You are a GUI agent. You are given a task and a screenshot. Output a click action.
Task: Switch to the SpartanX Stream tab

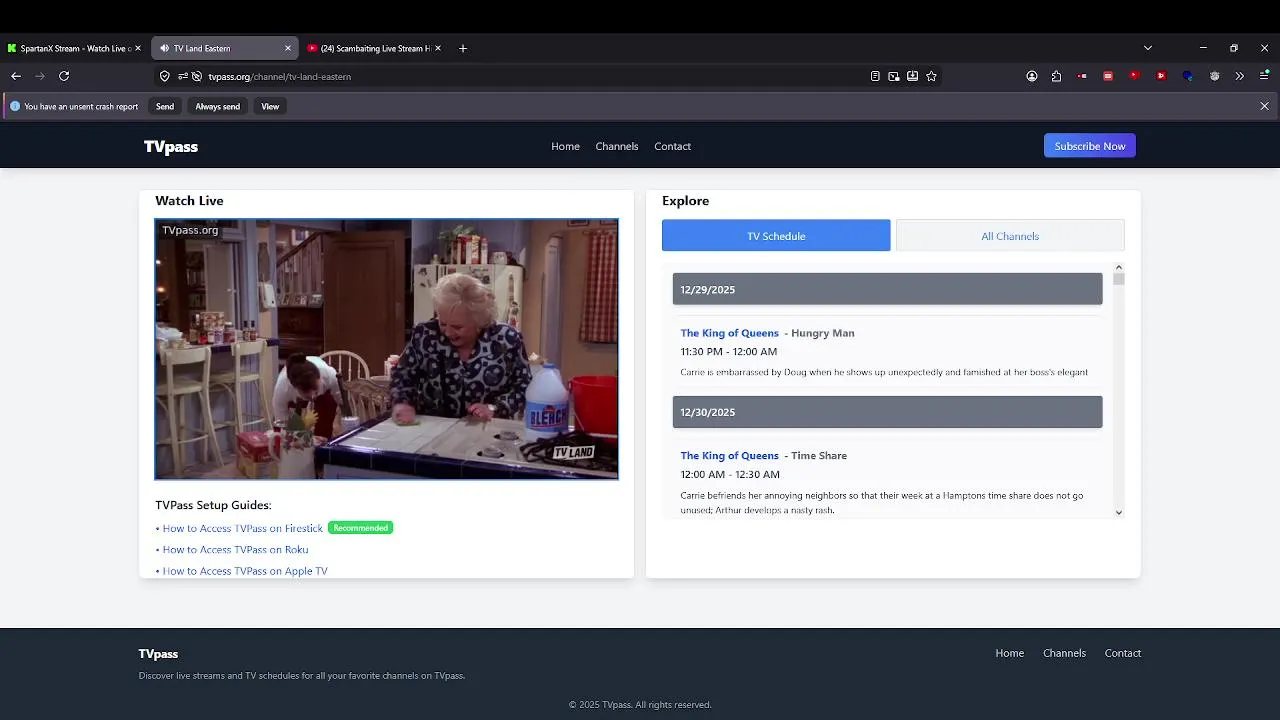click(x=75, y=48)
